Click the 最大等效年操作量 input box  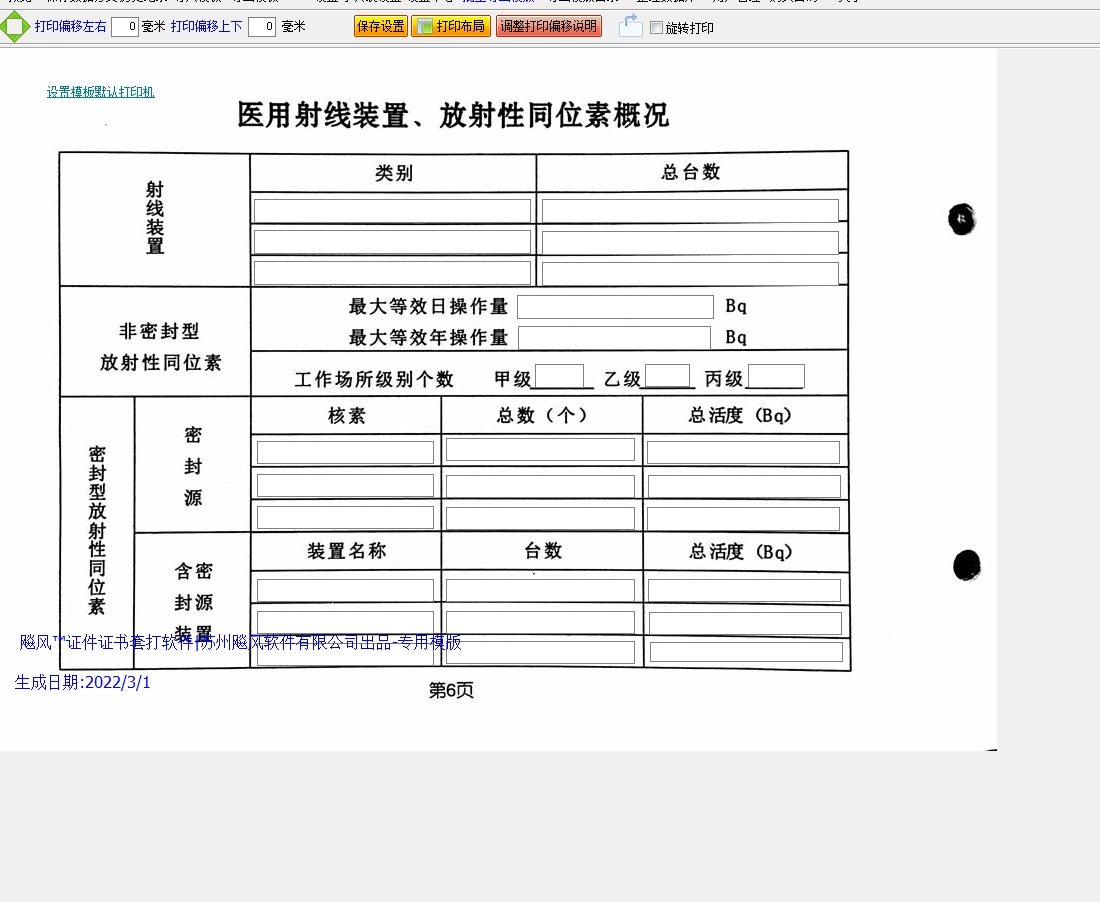(x=614, y=338)
